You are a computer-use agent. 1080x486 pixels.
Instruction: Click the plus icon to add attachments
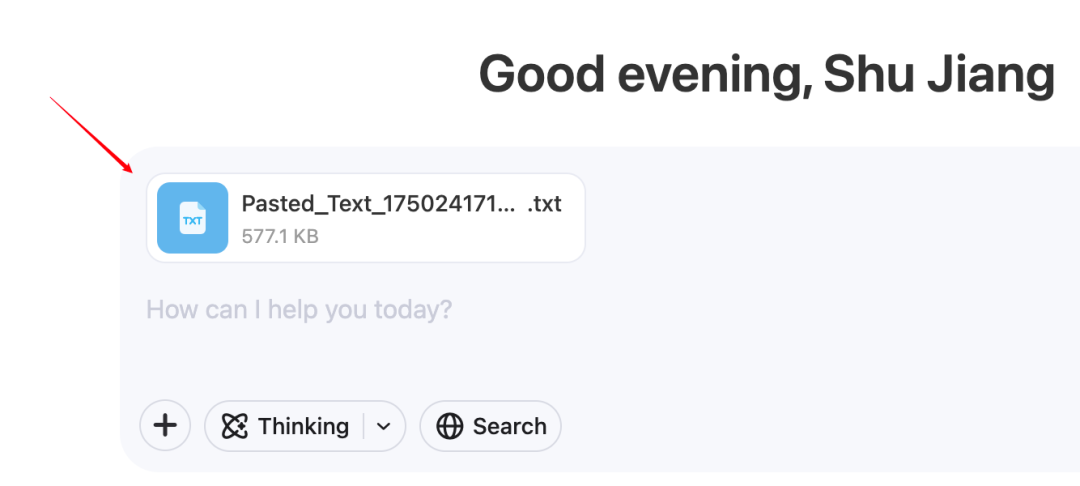pyautogui.click(x=165, y=426)
